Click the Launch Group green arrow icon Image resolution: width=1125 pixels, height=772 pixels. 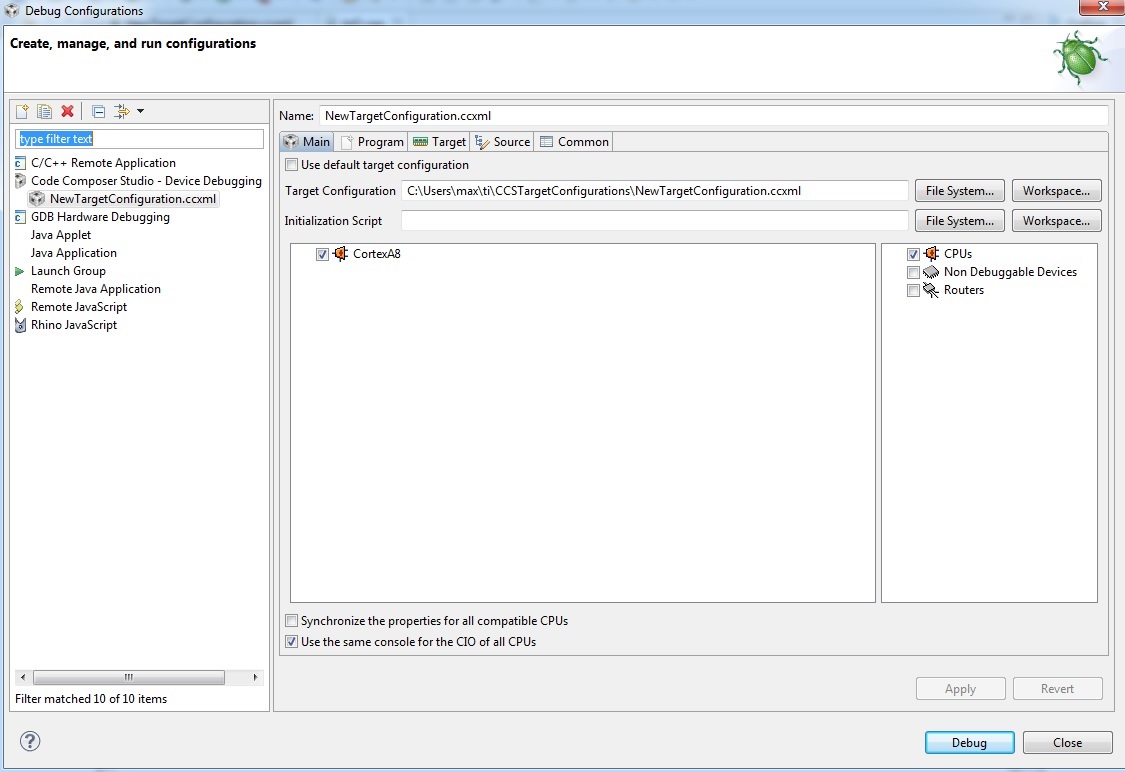coord(20,271)
